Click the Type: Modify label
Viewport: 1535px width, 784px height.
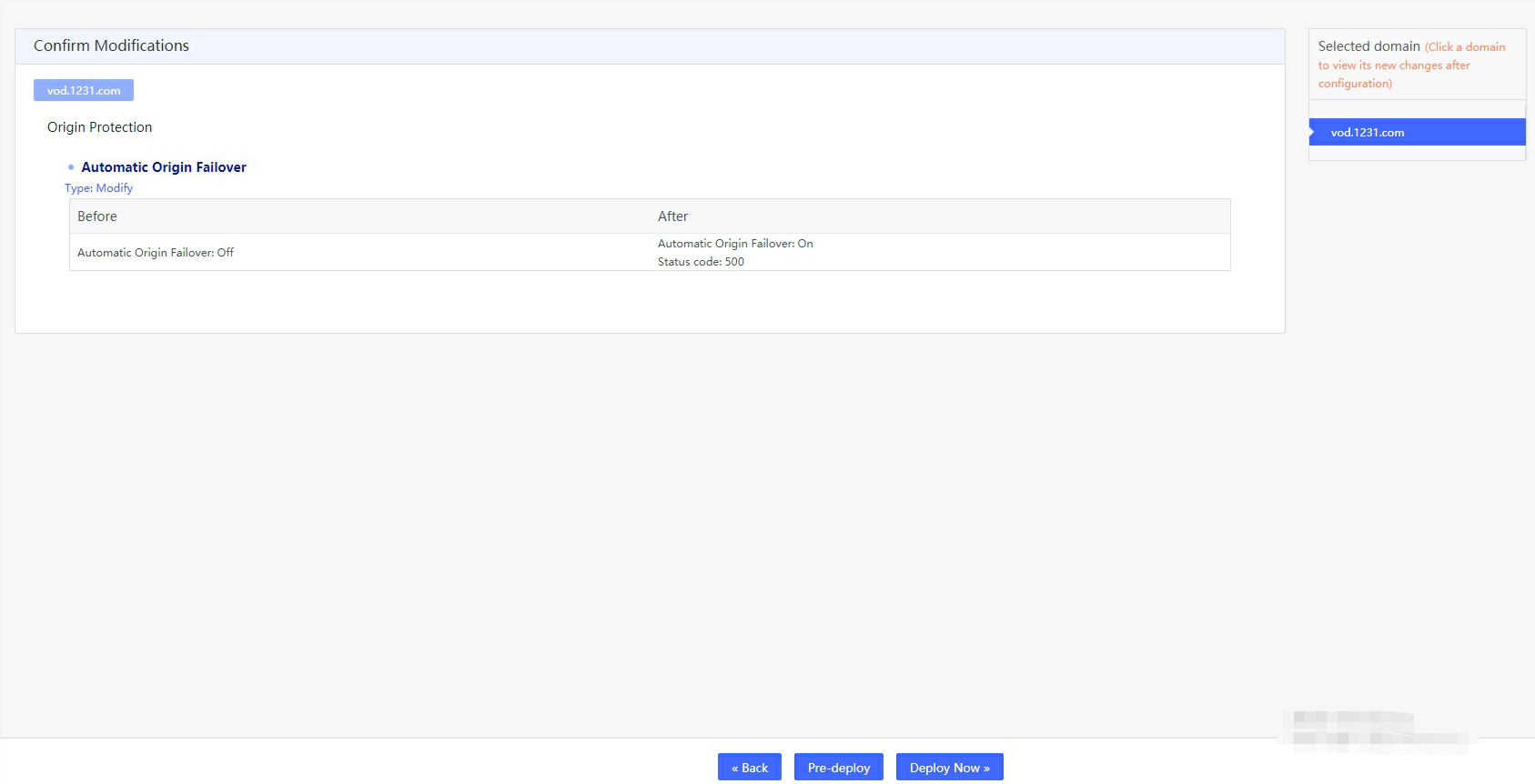(98, 188)
